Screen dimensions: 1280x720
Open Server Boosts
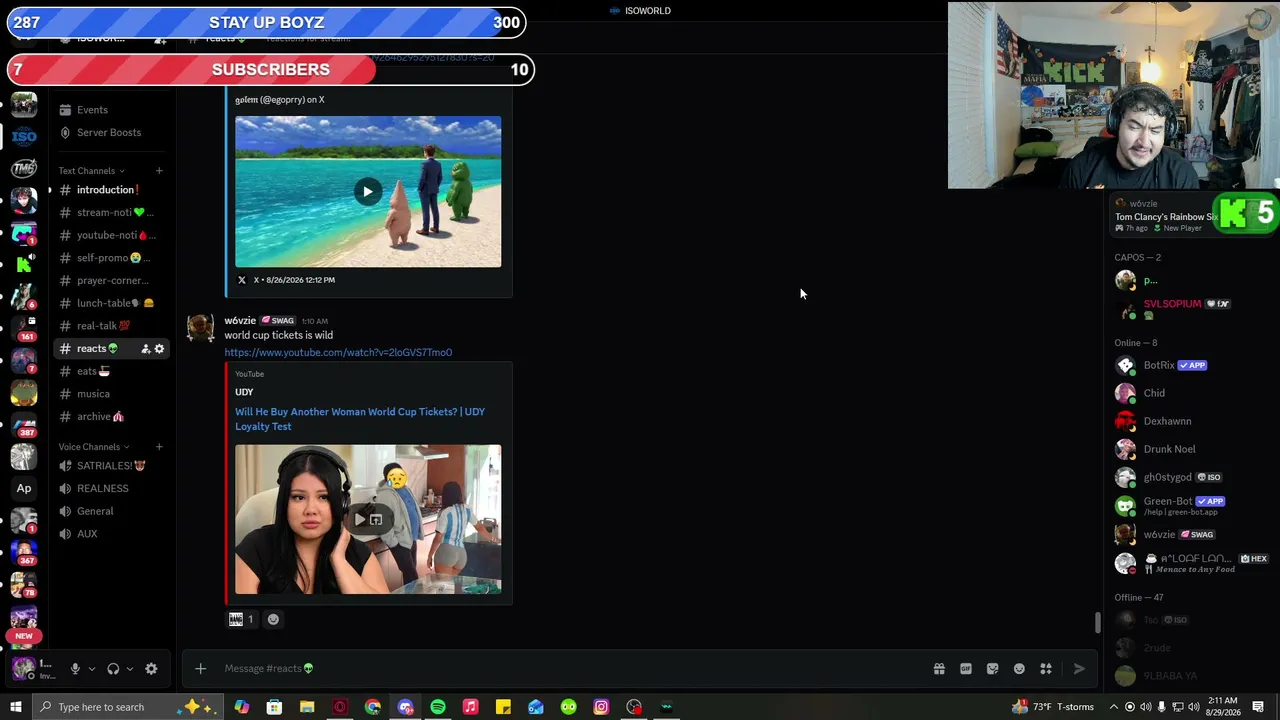click(110, 133)
